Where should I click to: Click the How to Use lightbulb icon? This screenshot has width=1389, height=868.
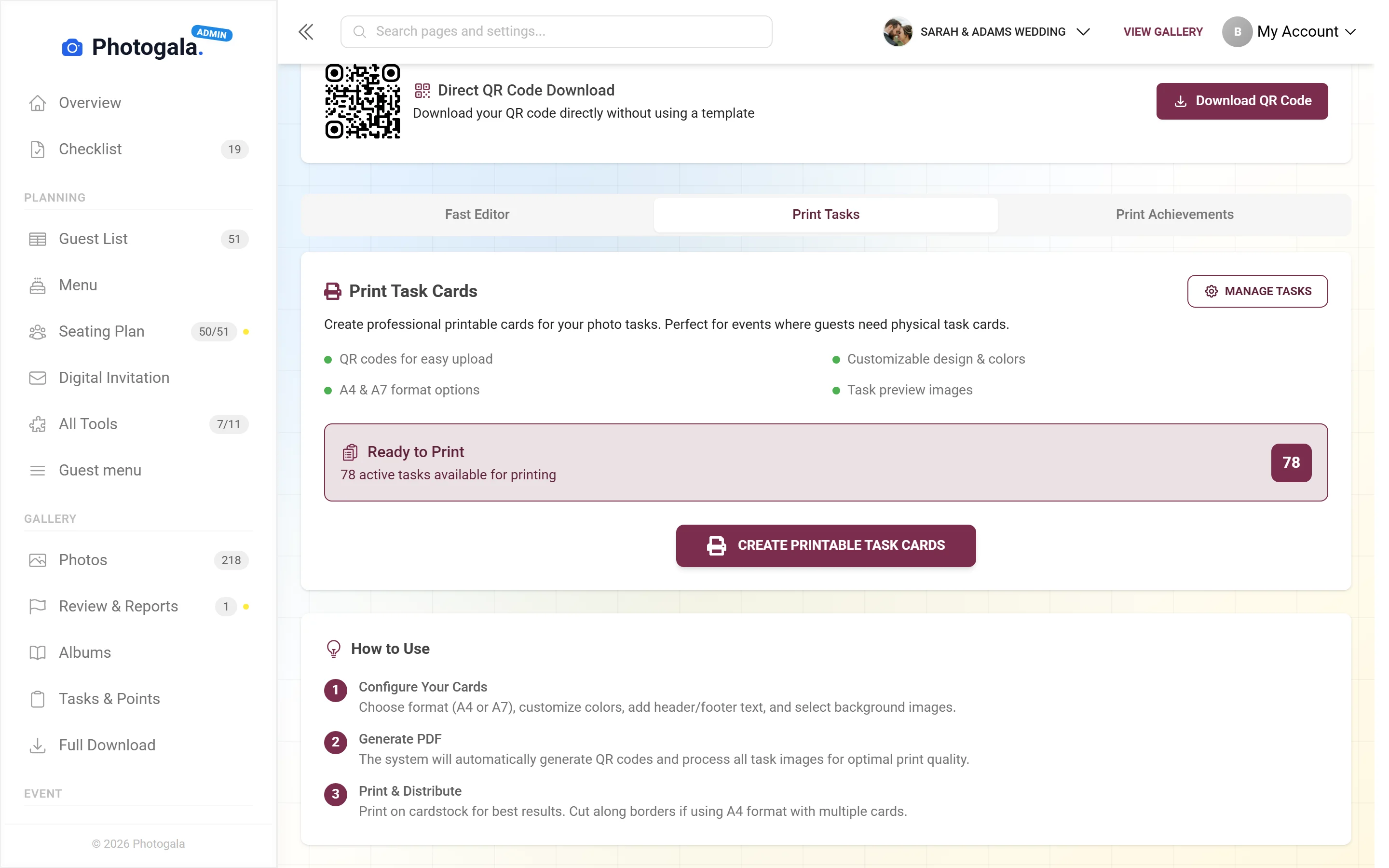point(333,649)
